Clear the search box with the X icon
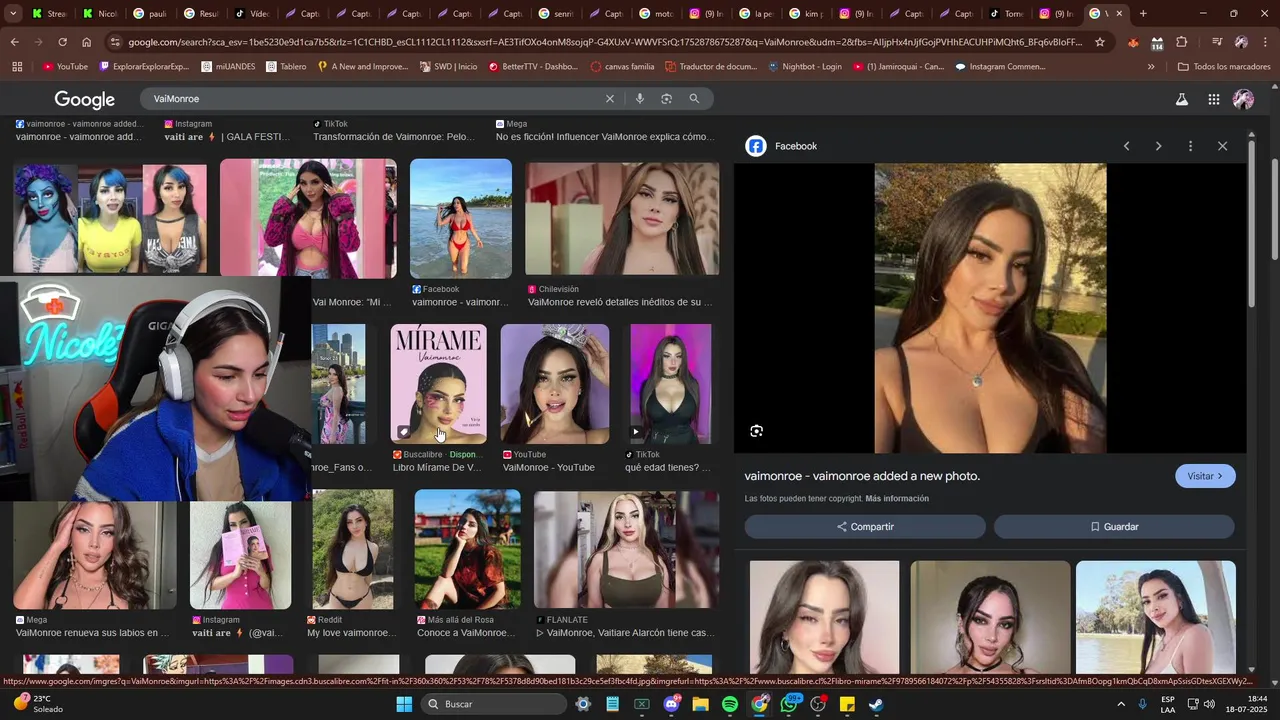 tap(610, 99)
